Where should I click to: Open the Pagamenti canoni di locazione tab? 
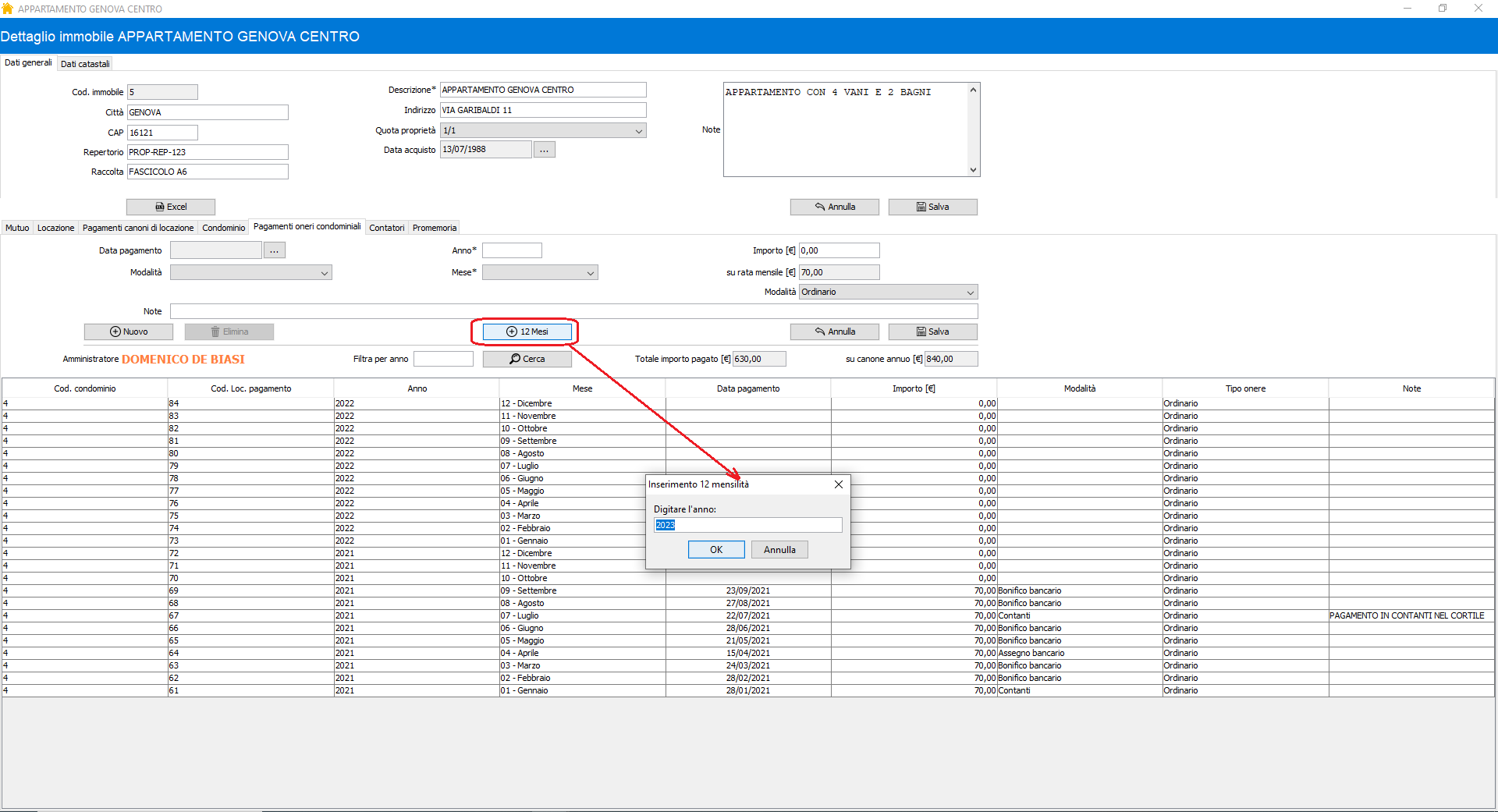point(138,228)
